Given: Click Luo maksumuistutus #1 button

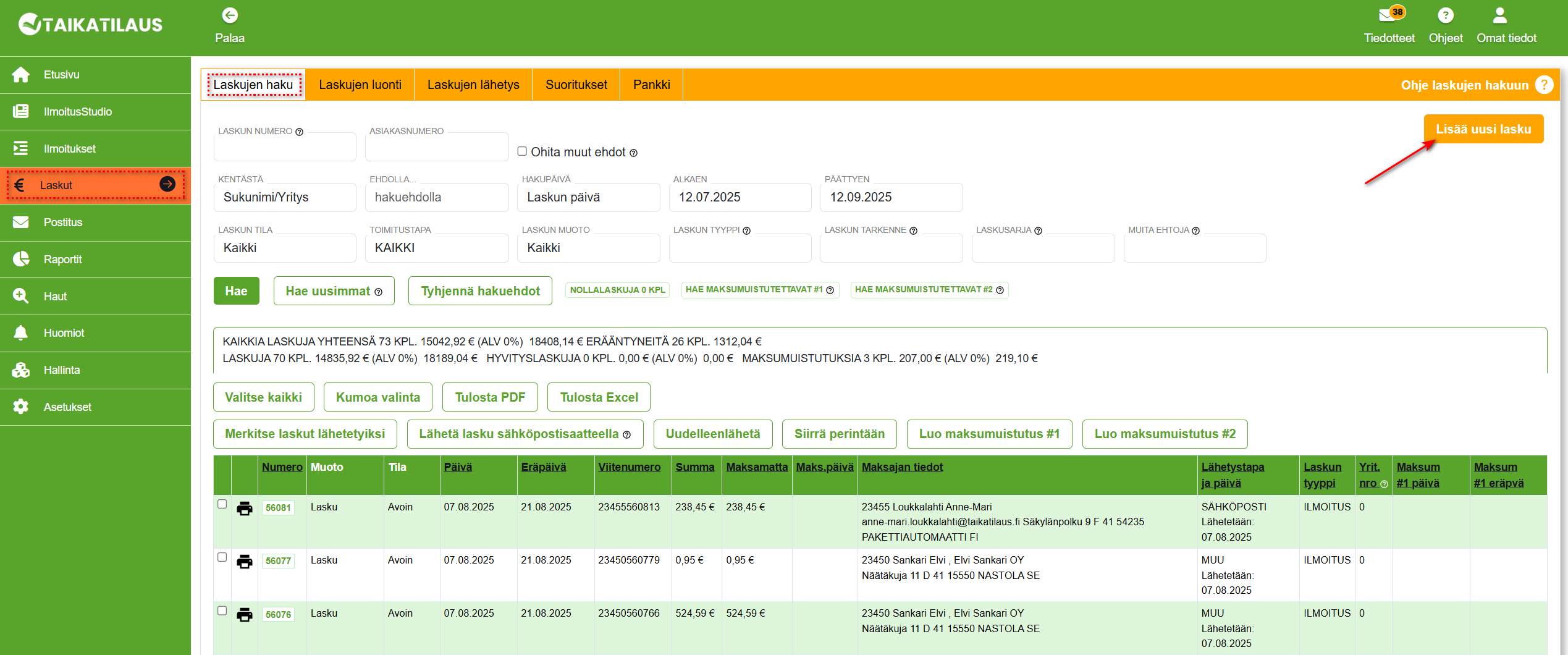Looking at the screenshot, I should [989, 434].
